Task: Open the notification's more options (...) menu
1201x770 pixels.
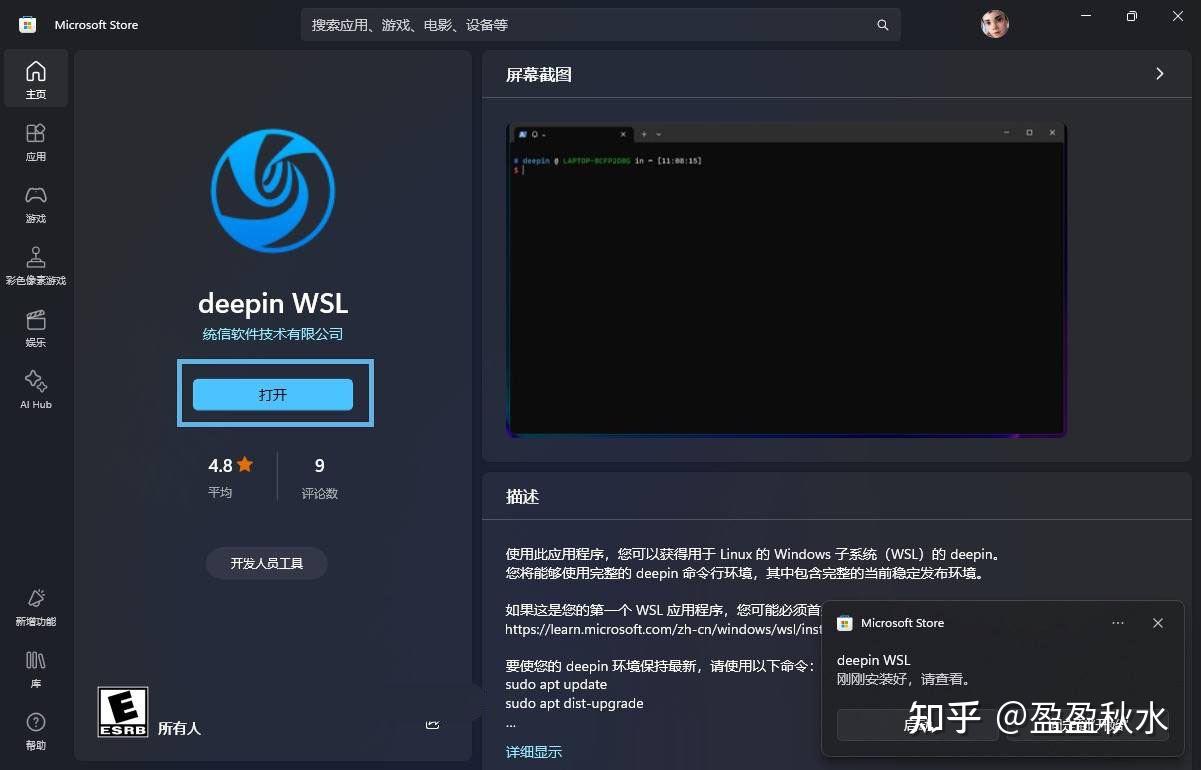Action: (1117, 622)
